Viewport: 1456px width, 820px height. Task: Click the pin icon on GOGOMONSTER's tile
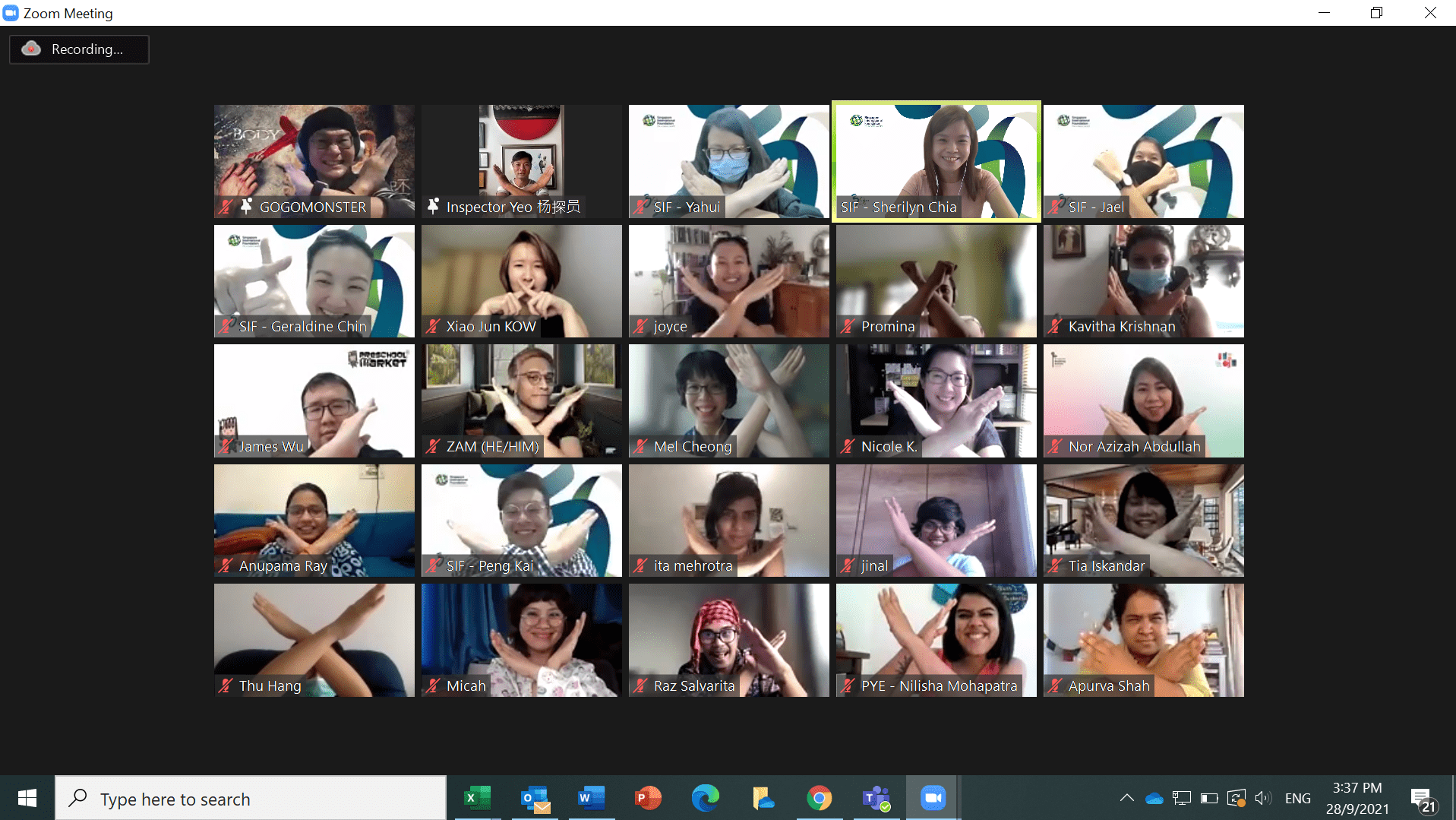point(246,206)
